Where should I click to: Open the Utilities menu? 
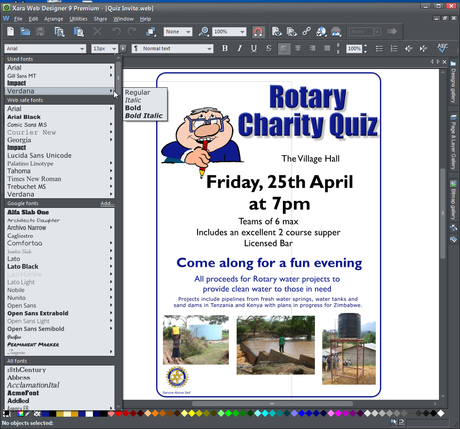click(x=78, y=19)
